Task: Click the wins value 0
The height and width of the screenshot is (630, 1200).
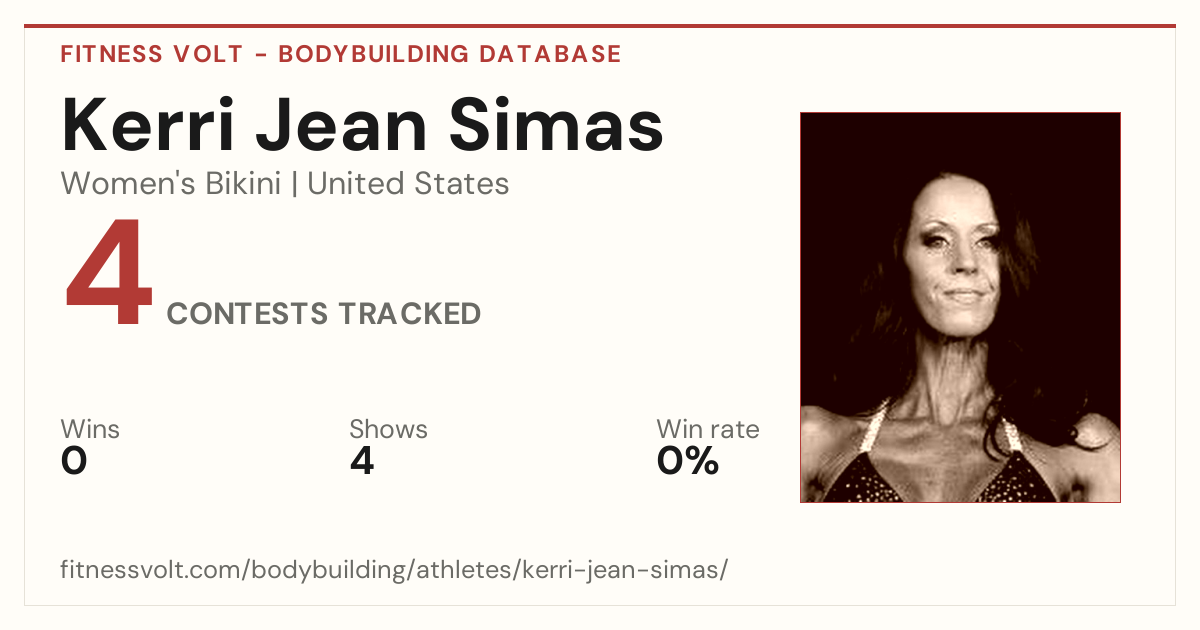Action: pos(74,461)
